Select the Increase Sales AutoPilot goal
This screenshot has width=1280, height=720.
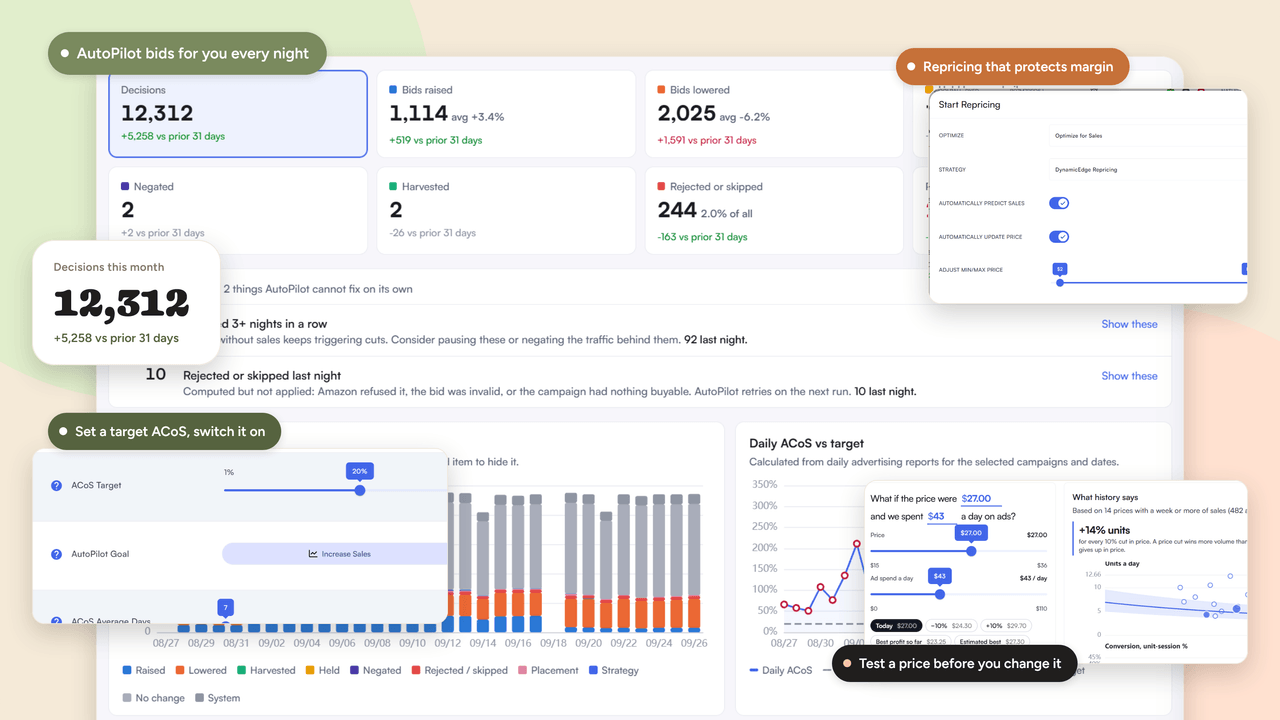click(335, 554)
